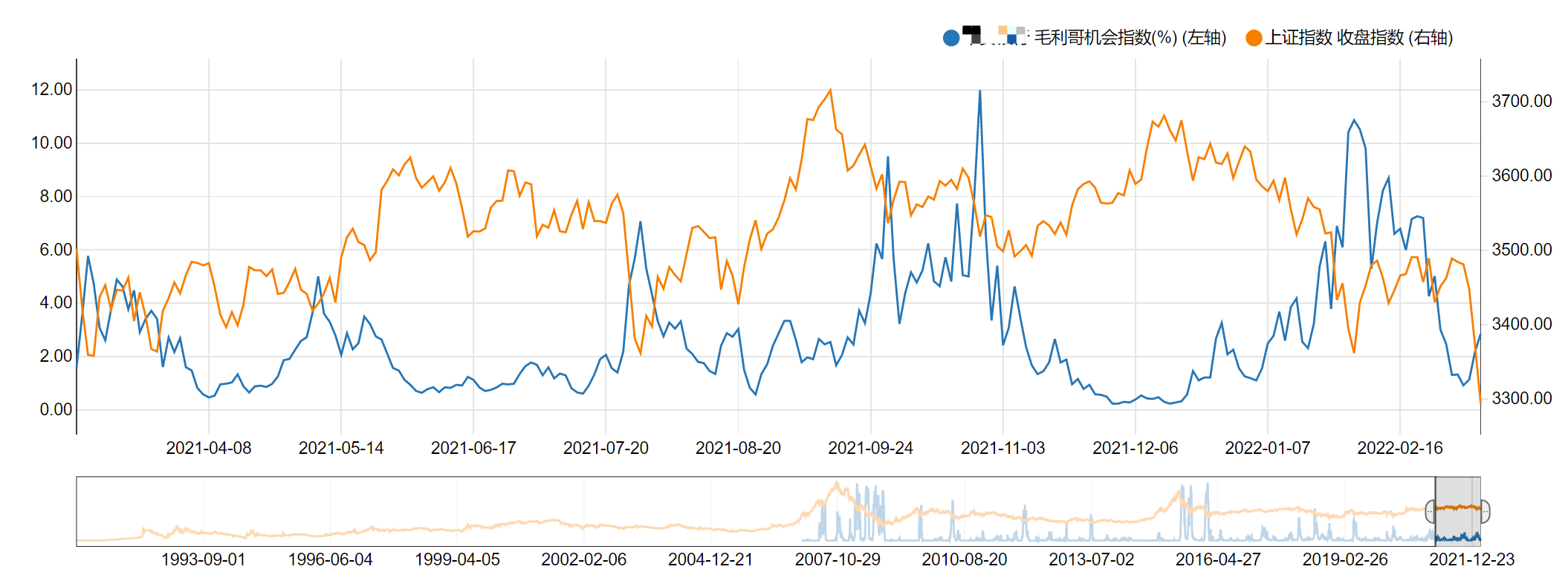This screenshot has height=578, width=1568.
Task: Click the 3600.00 right axis value
Action: [1522, 175]
